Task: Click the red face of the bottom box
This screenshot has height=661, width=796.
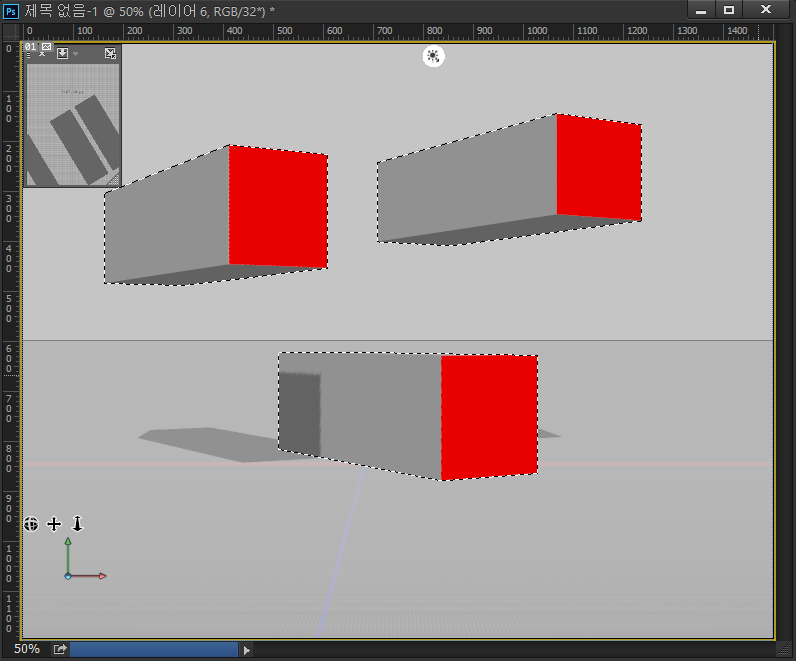Action: 489,417
